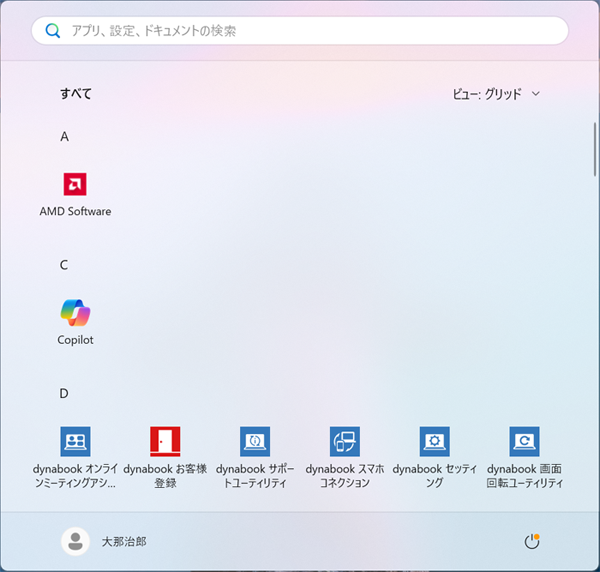Screen dimensions: 600x572
Task: Open dynabook スマホコネクション app
Action: click(x=345, y=458)
